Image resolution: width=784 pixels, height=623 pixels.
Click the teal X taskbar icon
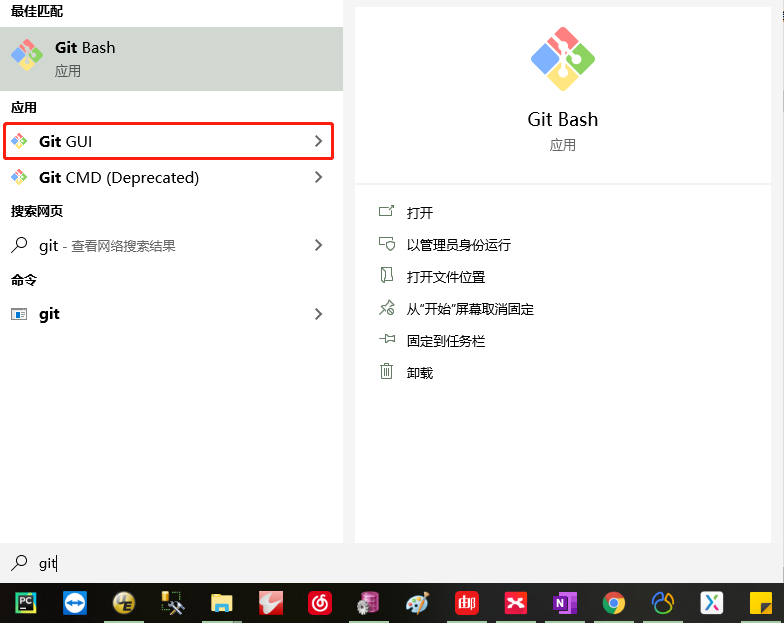(712, 603)
